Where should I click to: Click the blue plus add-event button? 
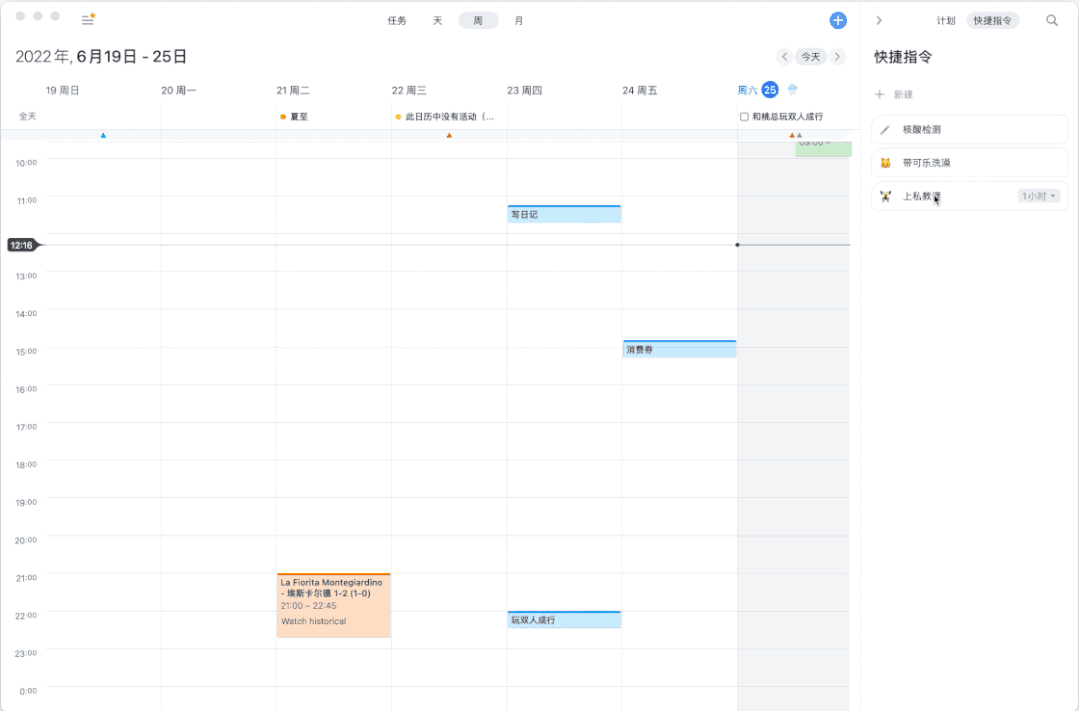[837, 21]
